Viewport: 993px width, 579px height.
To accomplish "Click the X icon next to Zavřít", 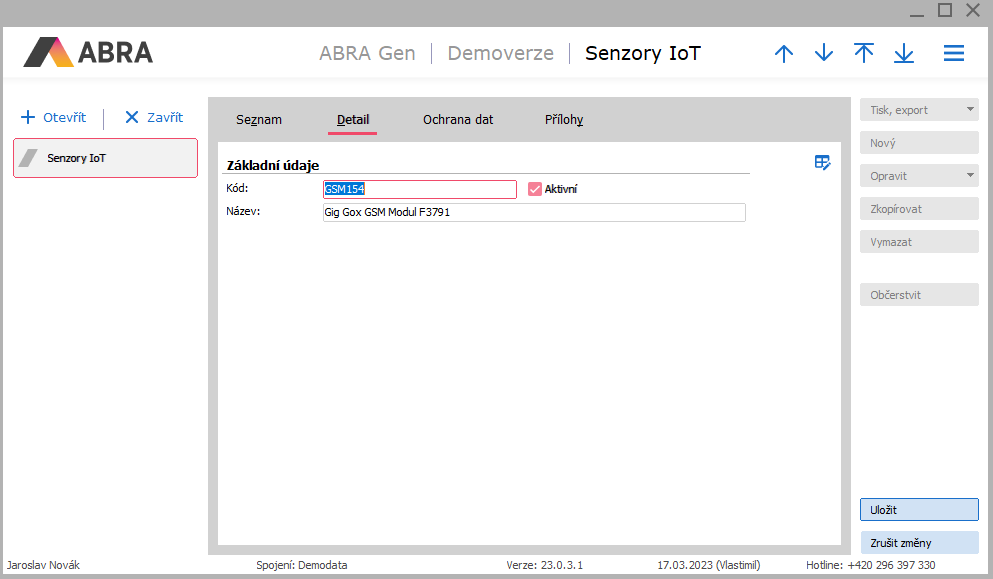I will (x=132, y=118).
